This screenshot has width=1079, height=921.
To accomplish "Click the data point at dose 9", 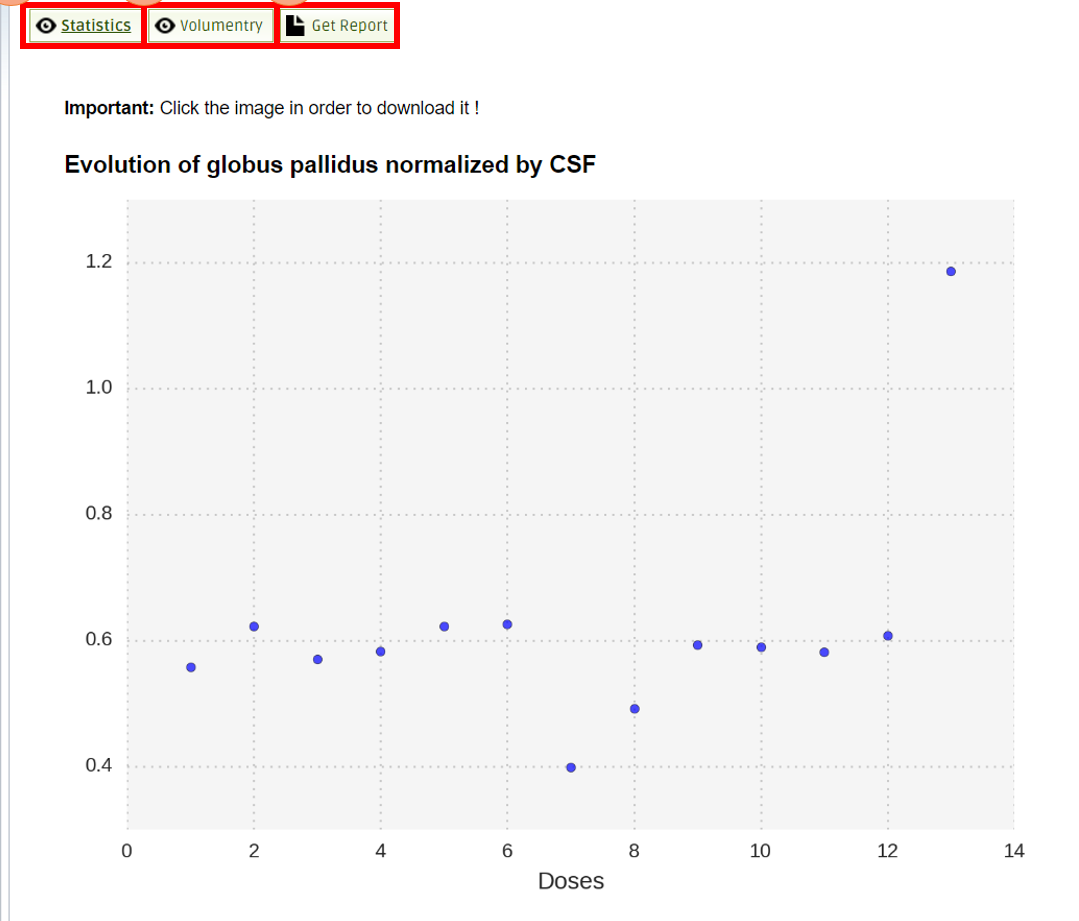I will click(698, 645).
